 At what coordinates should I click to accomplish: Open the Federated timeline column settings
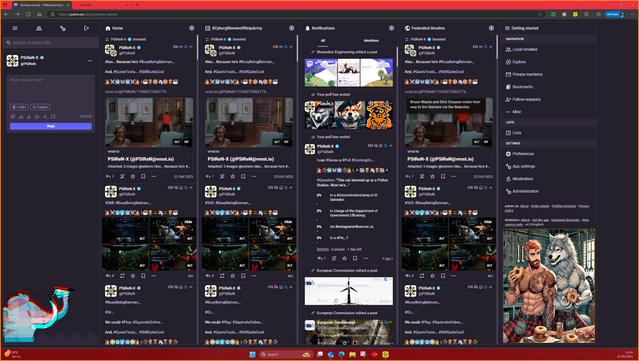(491, 28)
